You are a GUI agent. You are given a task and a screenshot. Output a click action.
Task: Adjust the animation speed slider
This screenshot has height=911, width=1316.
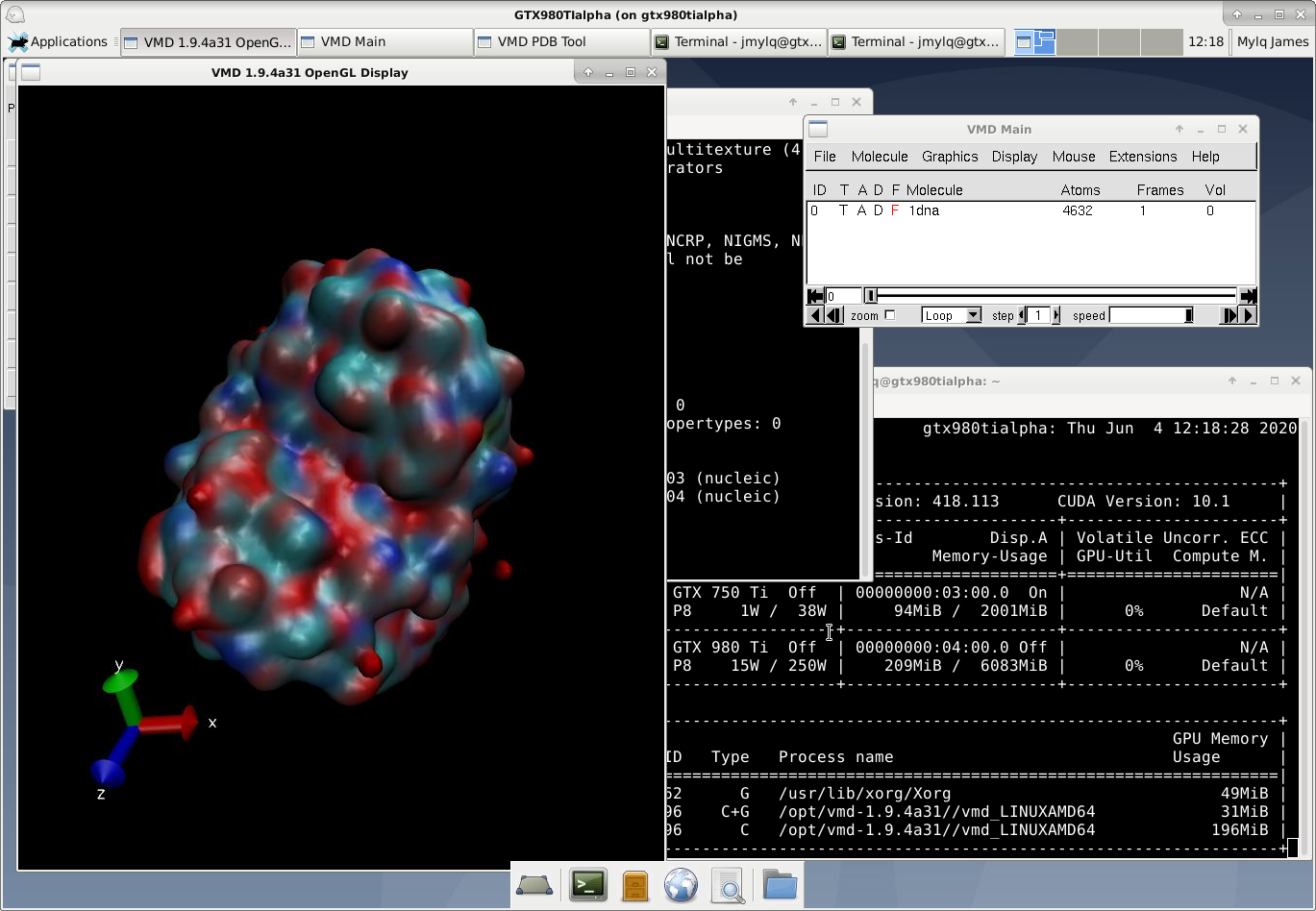[1152, 315]
